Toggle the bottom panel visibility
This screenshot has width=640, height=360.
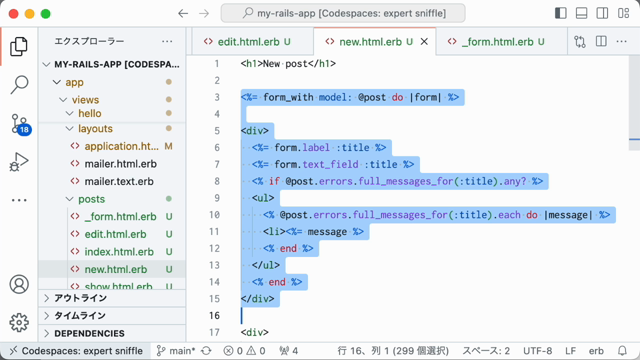point(581,13)
